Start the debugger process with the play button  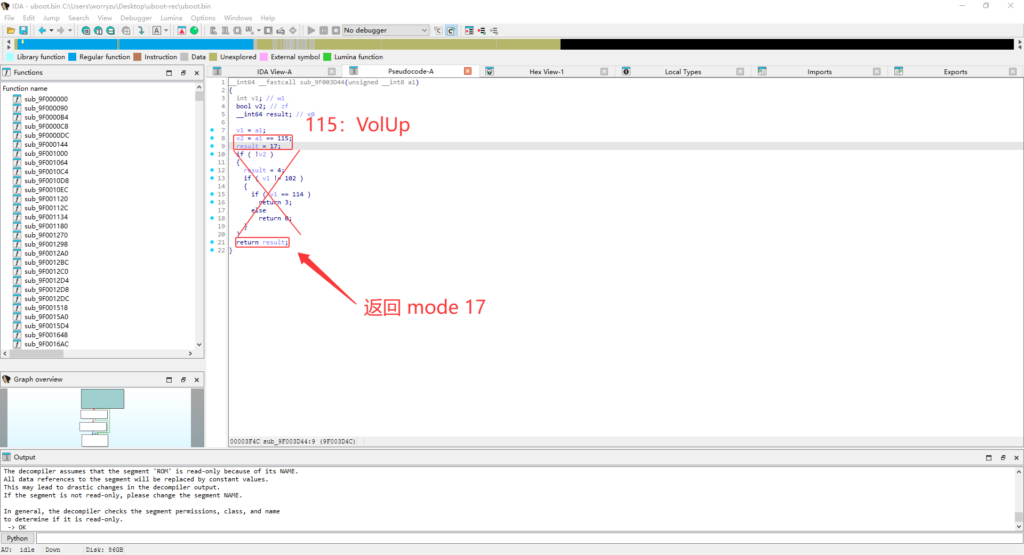(312, 31)
